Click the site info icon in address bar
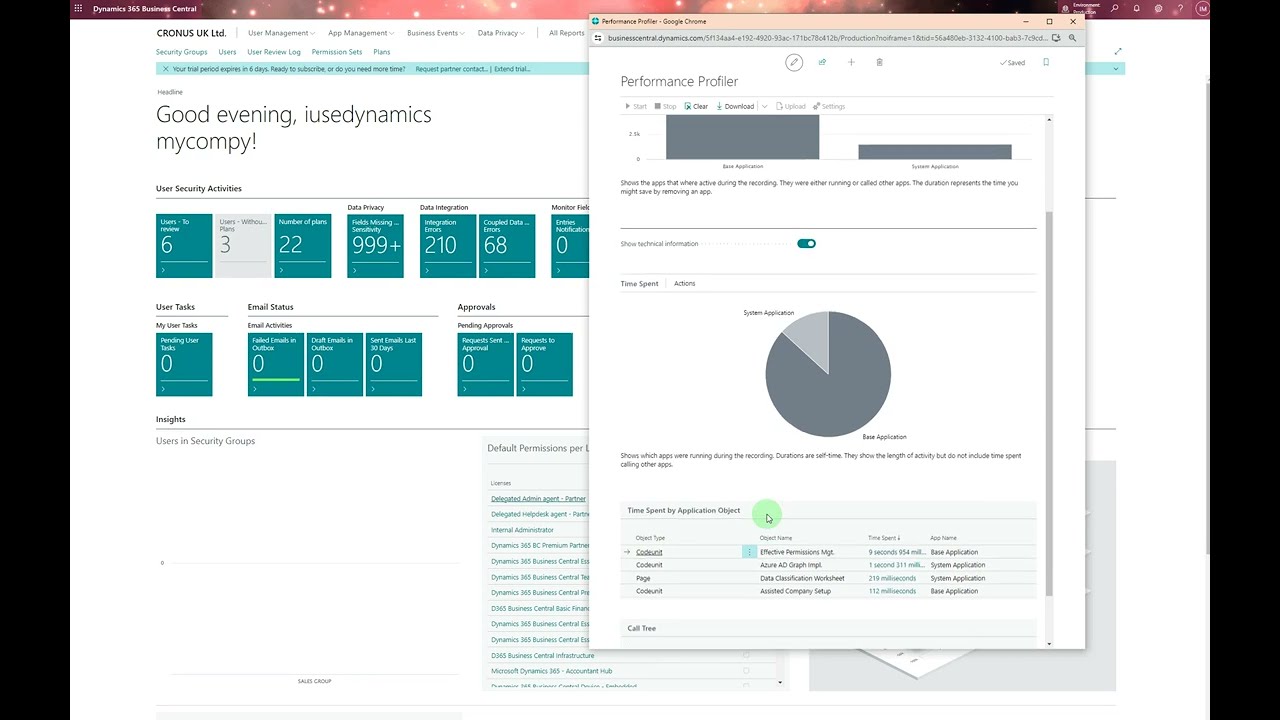This screenshot has height=720, width=1280. [x=598, y=38]
